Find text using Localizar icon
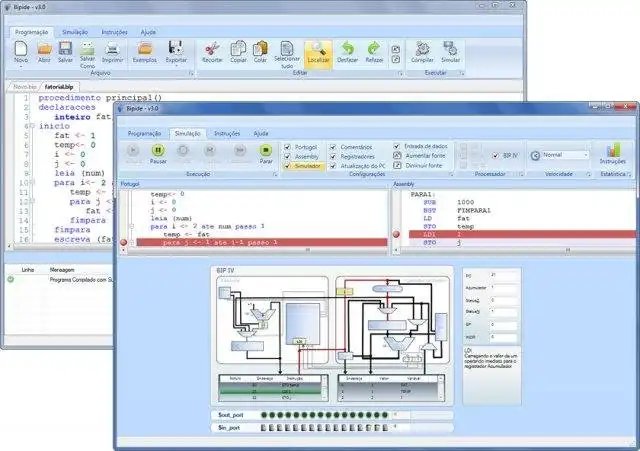This screenshot has width=640, height=451. (x=318, y=53)
